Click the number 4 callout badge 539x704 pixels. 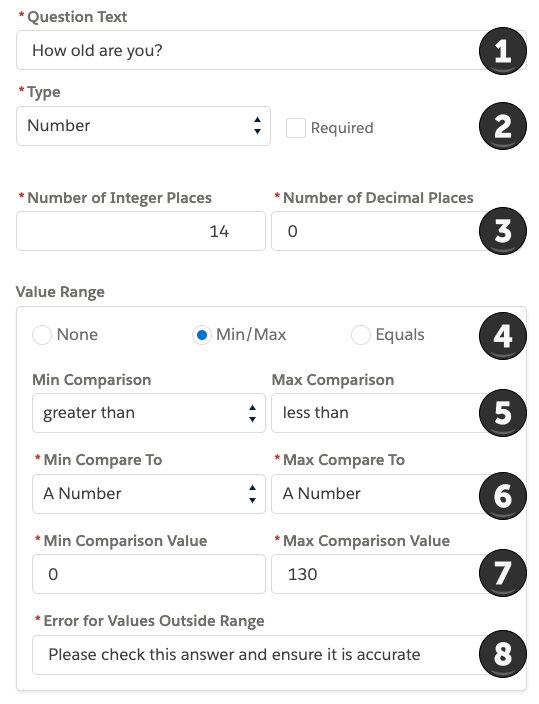tap(503, 336)
